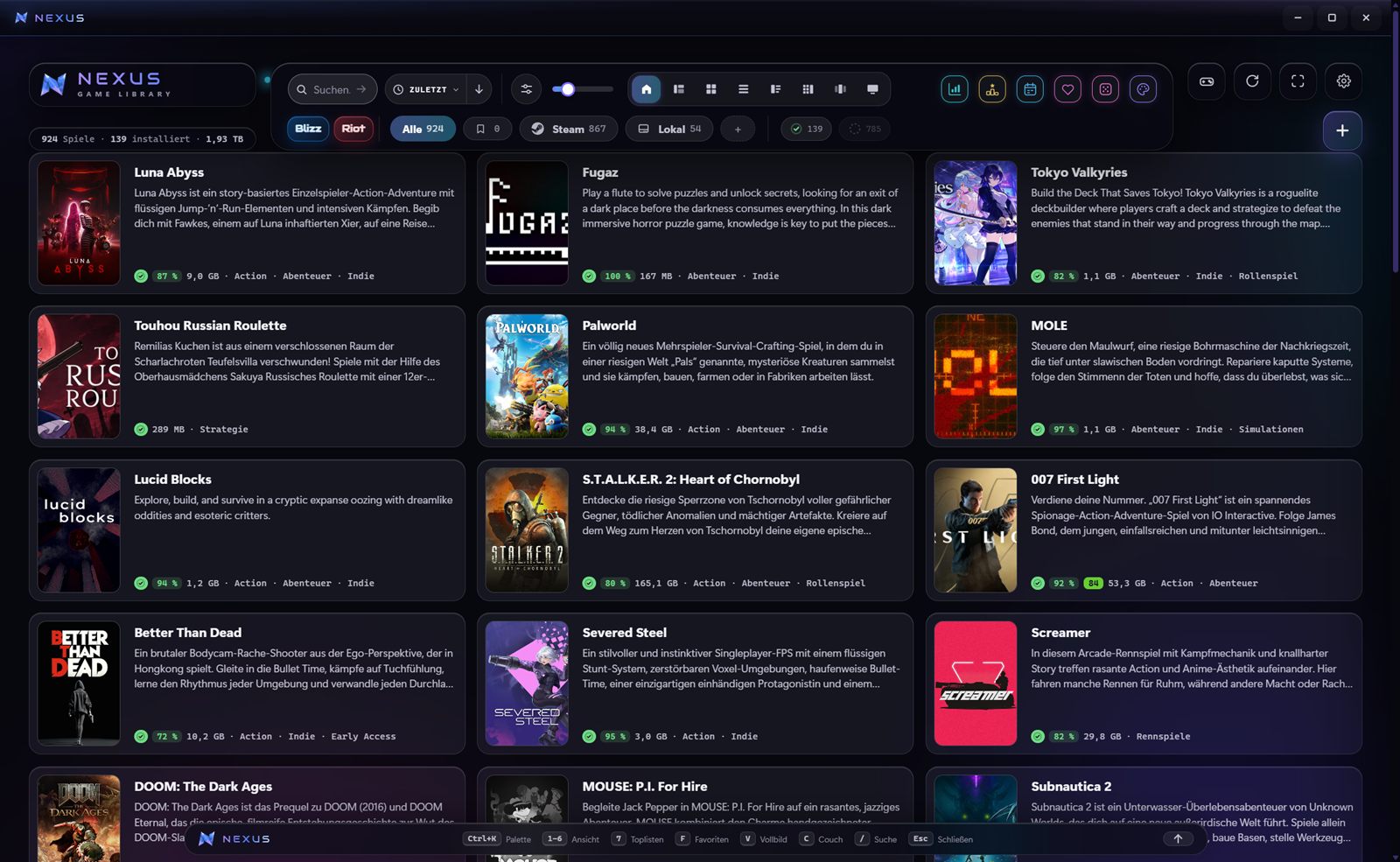Open the statistics chart icon
Image resolution: width=1400 pixels, height=862 pixels.
pyautogui.click(x=955, y=89)
